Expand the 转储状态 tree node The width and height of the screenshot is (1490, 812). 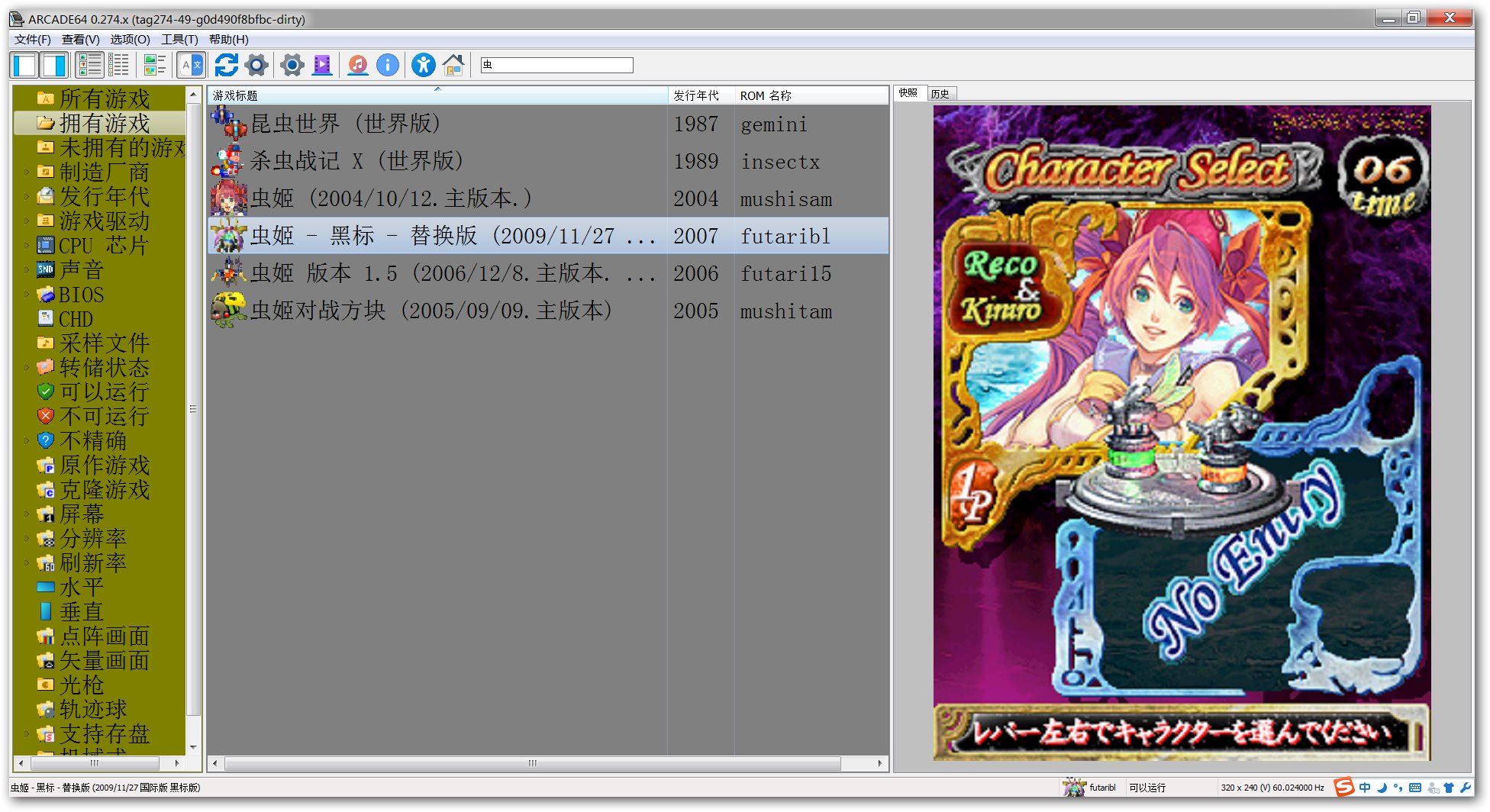(27, 367)
